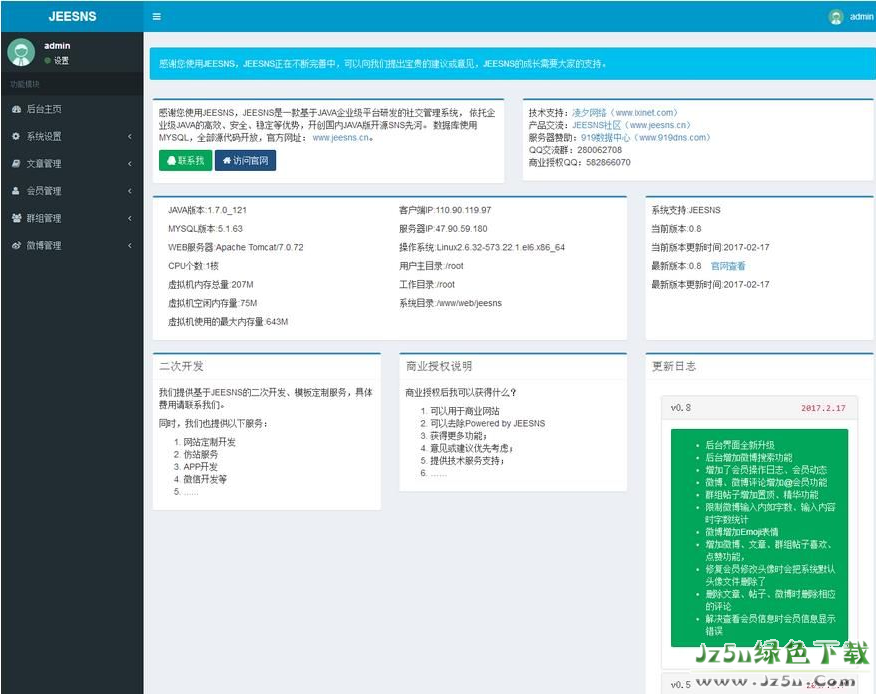Click the WEB服务器 Apache Tomcat entry
This screenshot has width=876, height=694.
[235, 247]
